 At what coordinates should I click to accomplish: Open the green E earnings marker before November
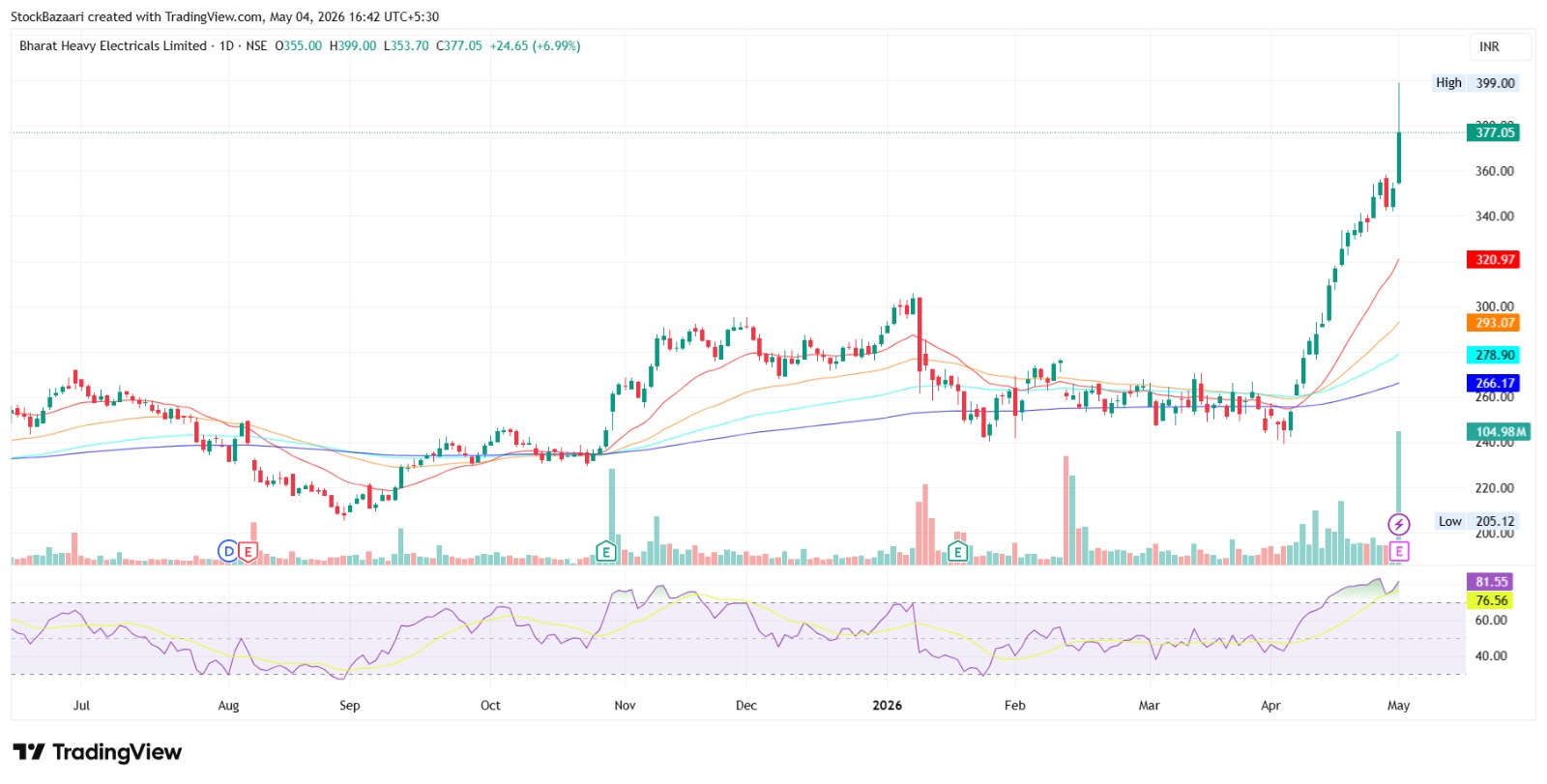point(606,552)
